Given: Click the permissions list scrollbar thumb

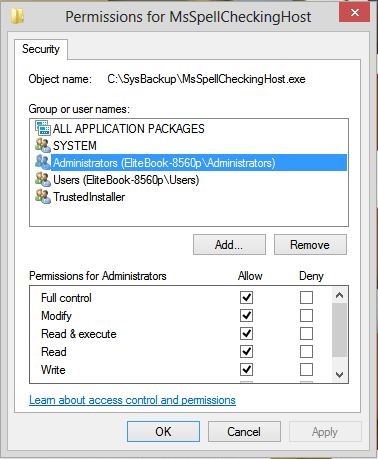Looking at the screenshot, I should (x=340, y=330).
